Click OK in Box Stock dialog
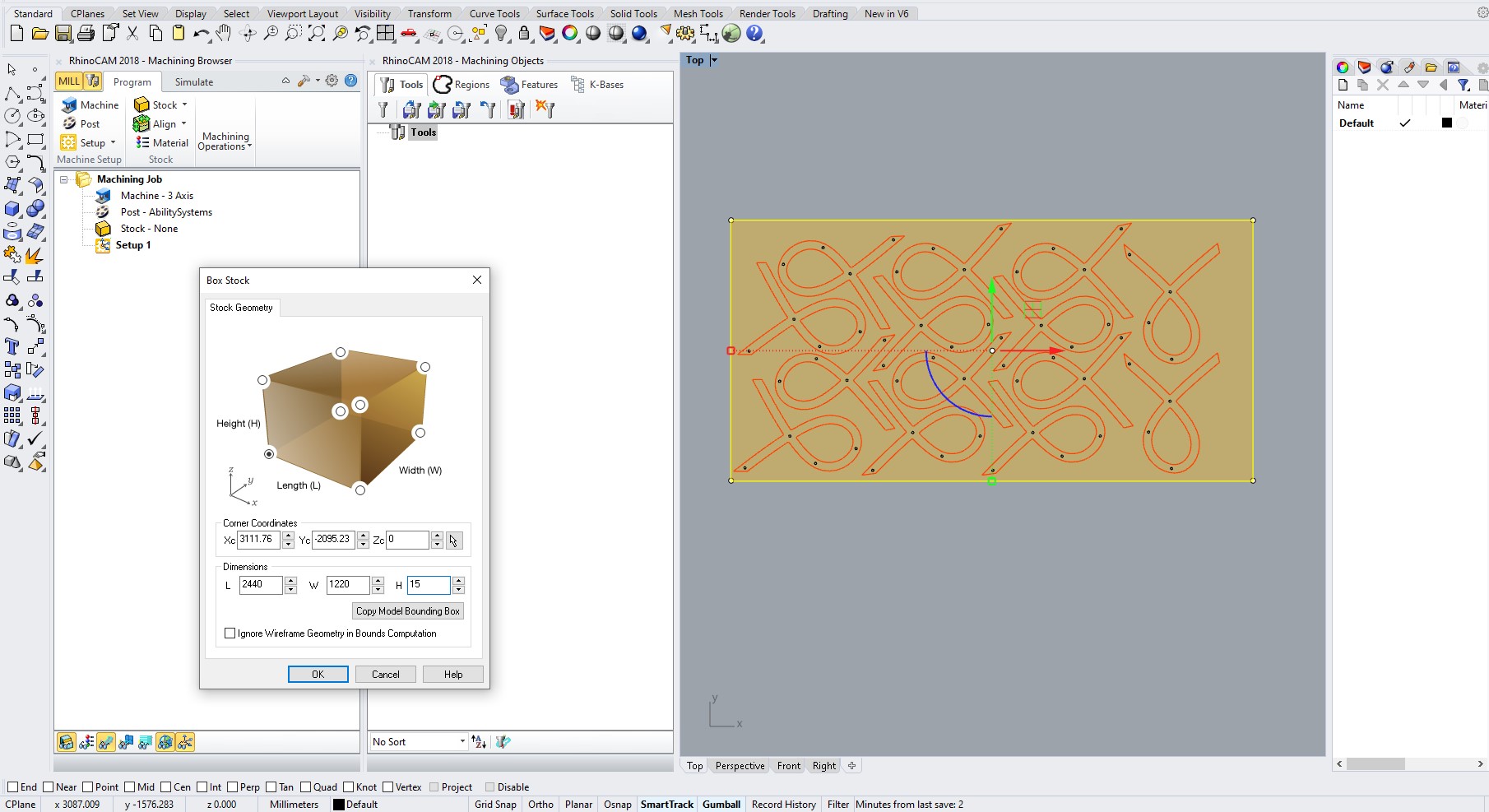This screenshot has height=812, width=1489. click(318, 675)
